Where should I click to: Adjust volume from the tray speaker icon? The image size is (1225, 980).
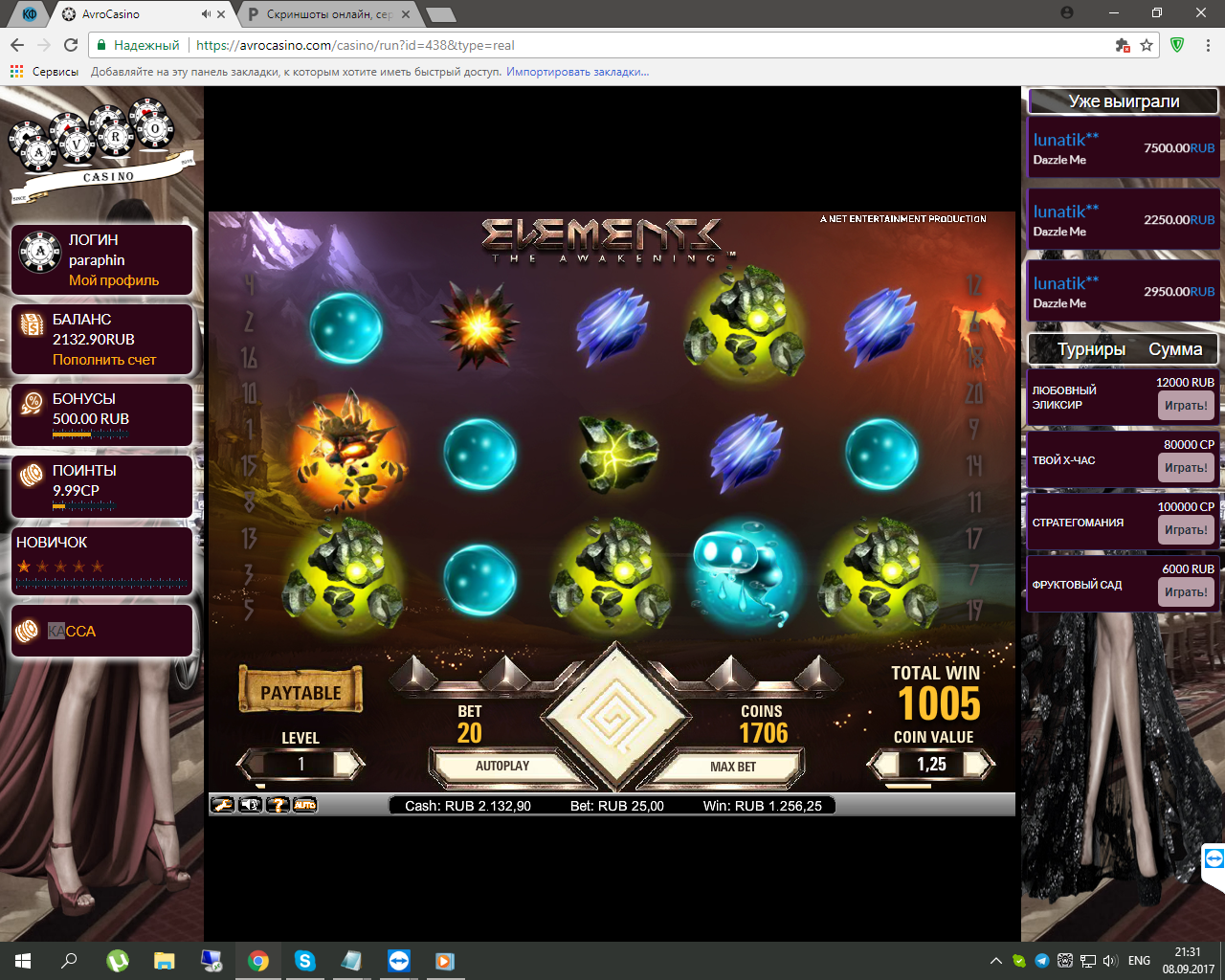click(1110, 961)
